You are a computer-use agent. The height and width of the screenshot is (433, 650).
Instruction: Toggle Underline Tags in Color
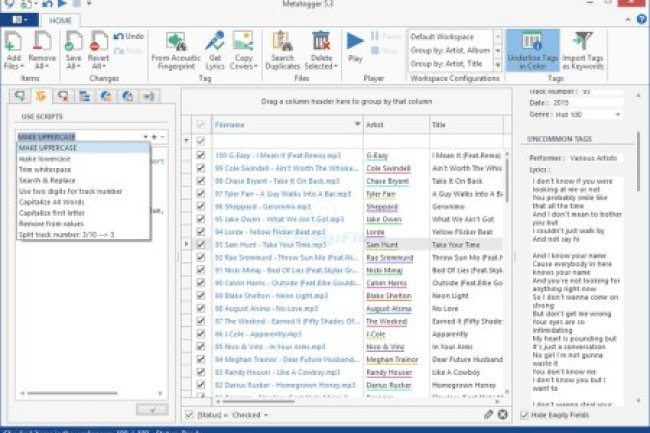(533, 50)
